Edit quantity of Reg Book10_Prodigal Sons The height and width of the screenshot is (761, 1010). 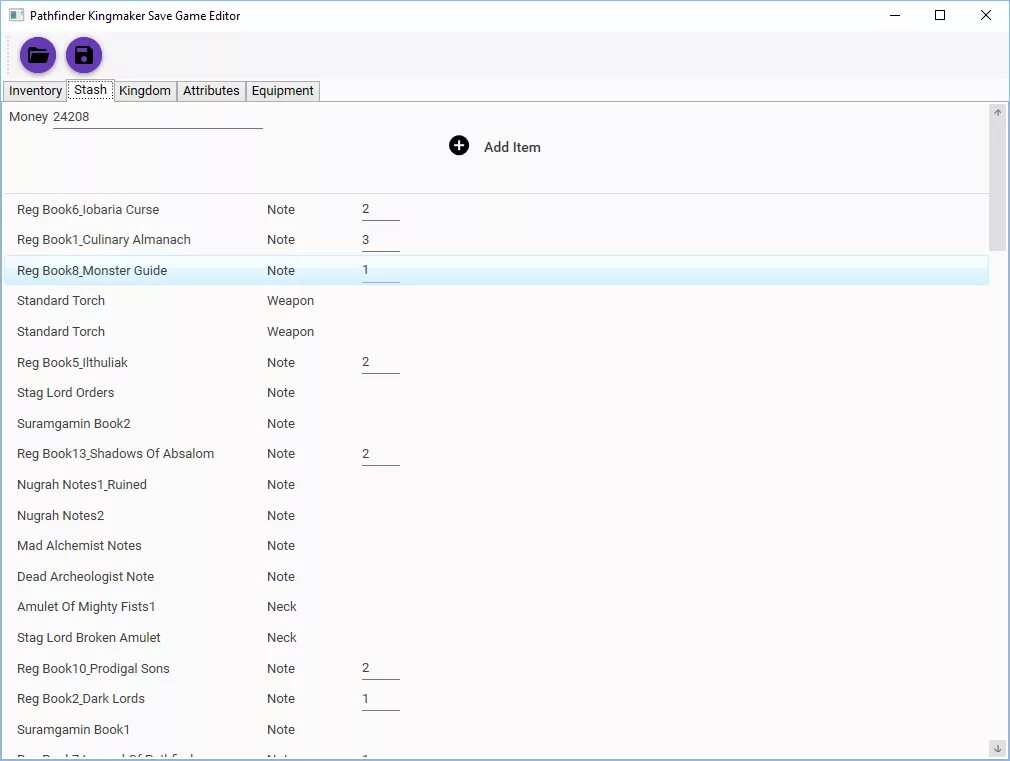coord(381,669)
